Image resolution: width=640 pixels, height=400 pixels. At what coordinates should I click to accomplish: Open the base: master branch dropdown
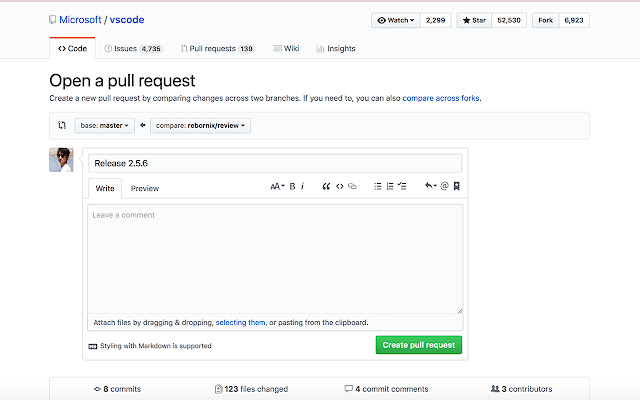pos(104,125)
